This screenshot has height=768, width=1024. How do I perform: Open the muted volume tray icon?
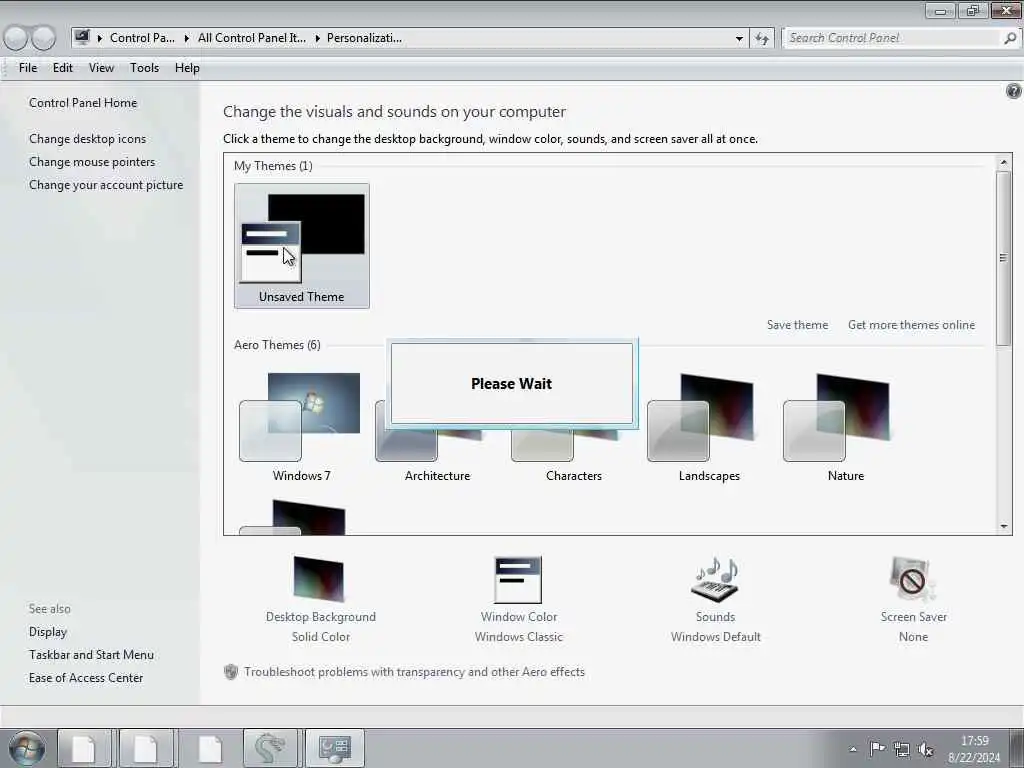925,749
